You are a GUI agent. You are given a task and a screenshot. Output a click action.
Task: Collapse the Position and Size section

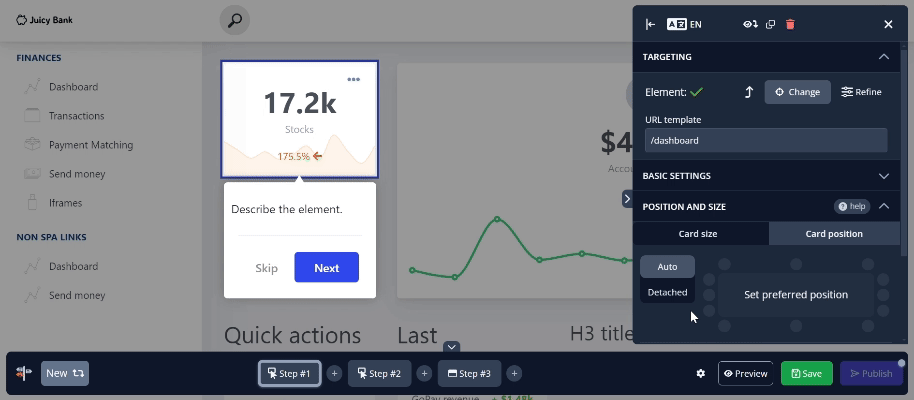coord(883,206)
